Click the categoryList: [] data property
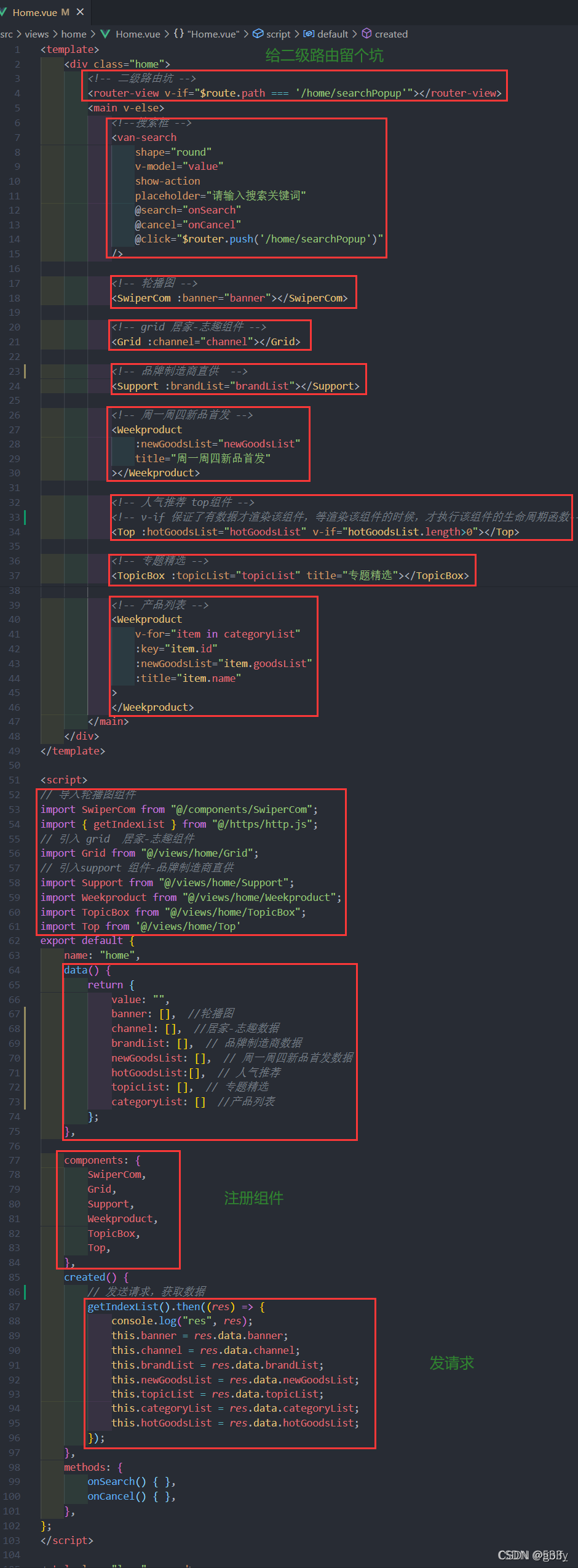Image resolution: width=578 pixels, height=1568 pixels. tap(158, 1102)
